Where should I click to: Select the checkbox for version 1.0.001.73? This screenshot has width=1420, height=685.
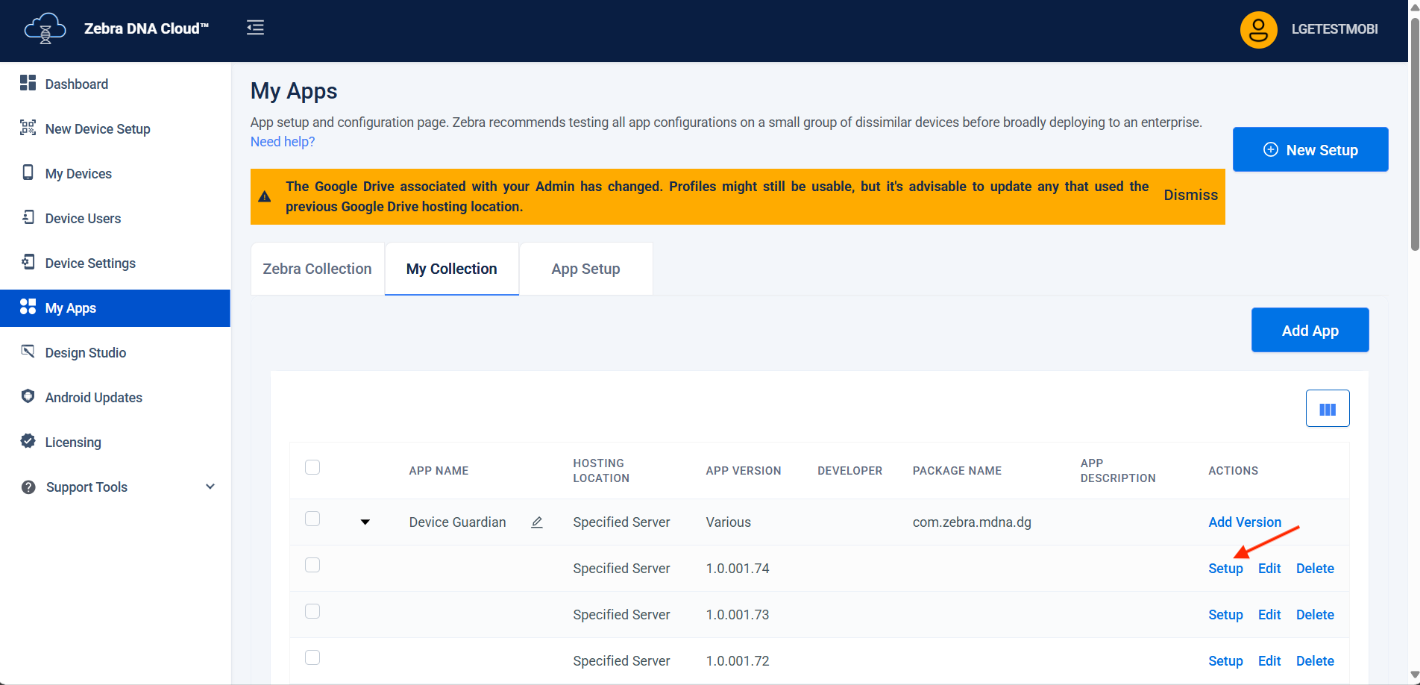tap(312, 611)
